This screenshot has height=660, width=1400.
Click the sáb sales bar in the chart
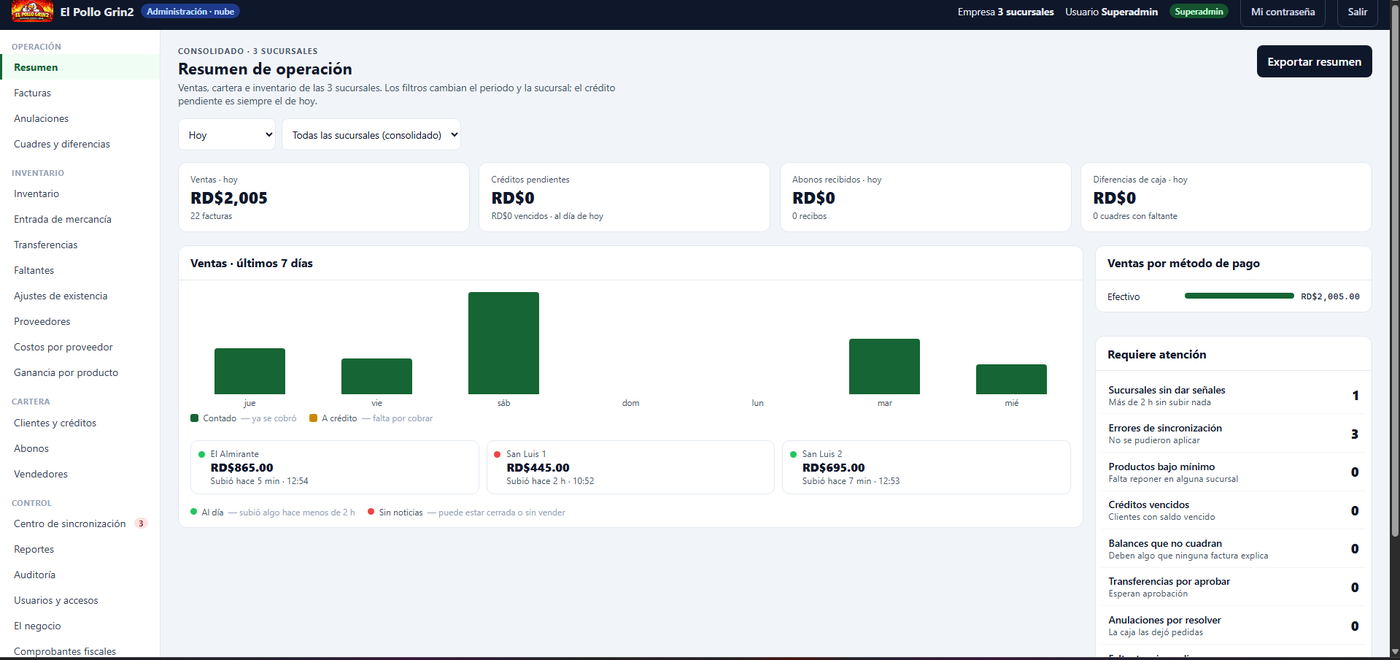coord(503,343)
